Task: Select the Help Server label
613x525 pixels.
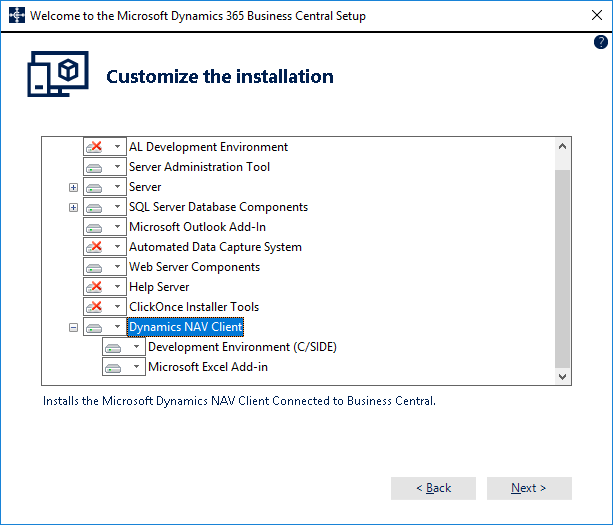Action: click(159, 287)
